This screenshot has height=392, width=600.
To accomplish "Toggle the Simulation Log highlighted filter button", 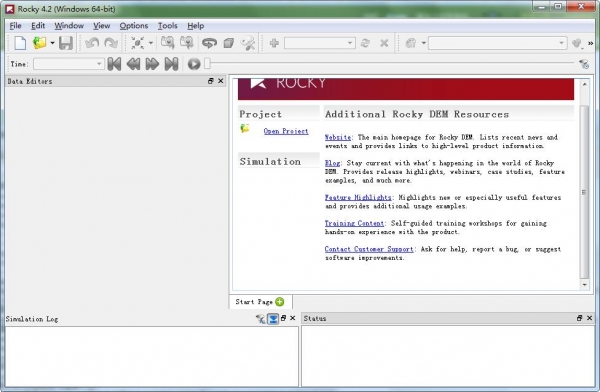I will coord(273,318).
